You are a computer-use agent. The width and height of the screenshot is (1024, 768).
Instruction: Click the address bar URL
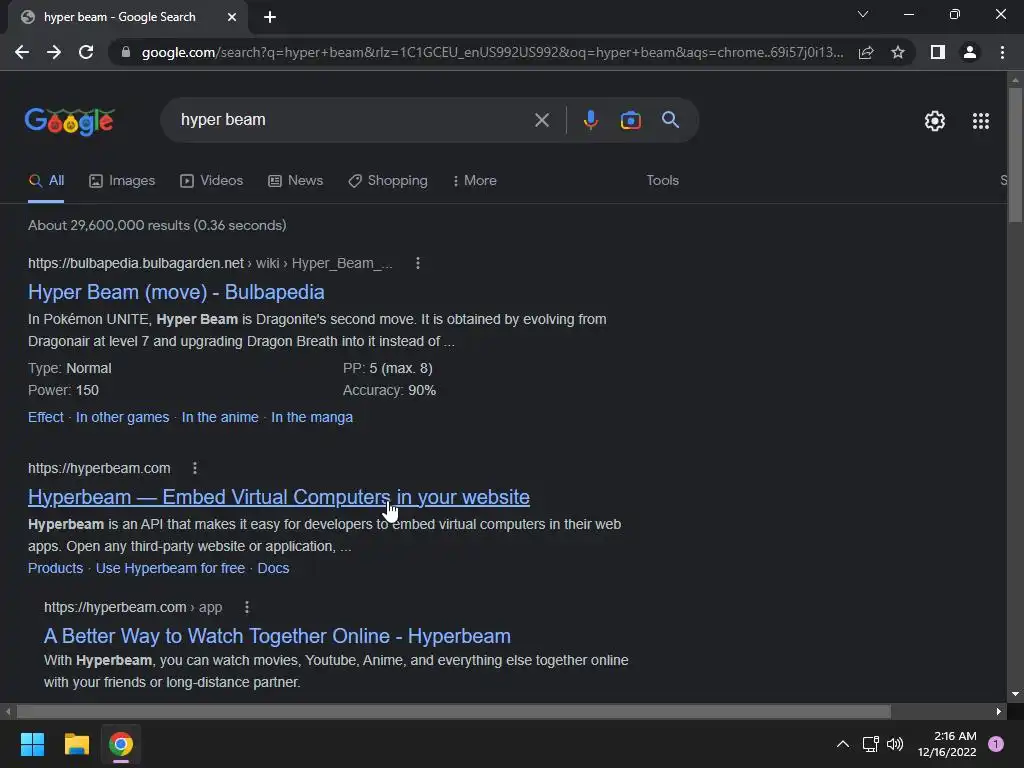tap(492, 52)
